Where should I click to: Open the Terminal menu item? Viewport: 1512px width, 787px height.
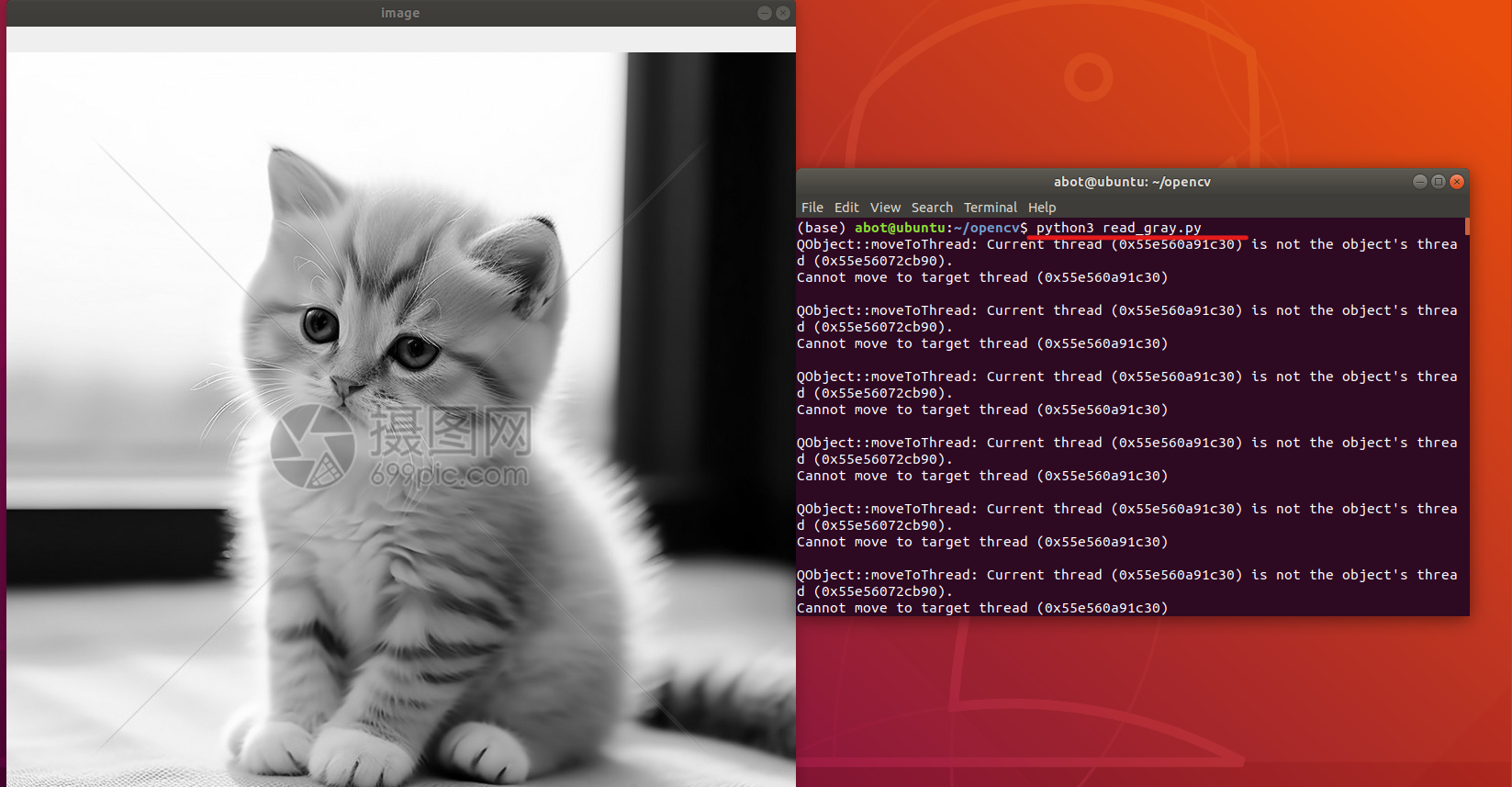point(990,208)
